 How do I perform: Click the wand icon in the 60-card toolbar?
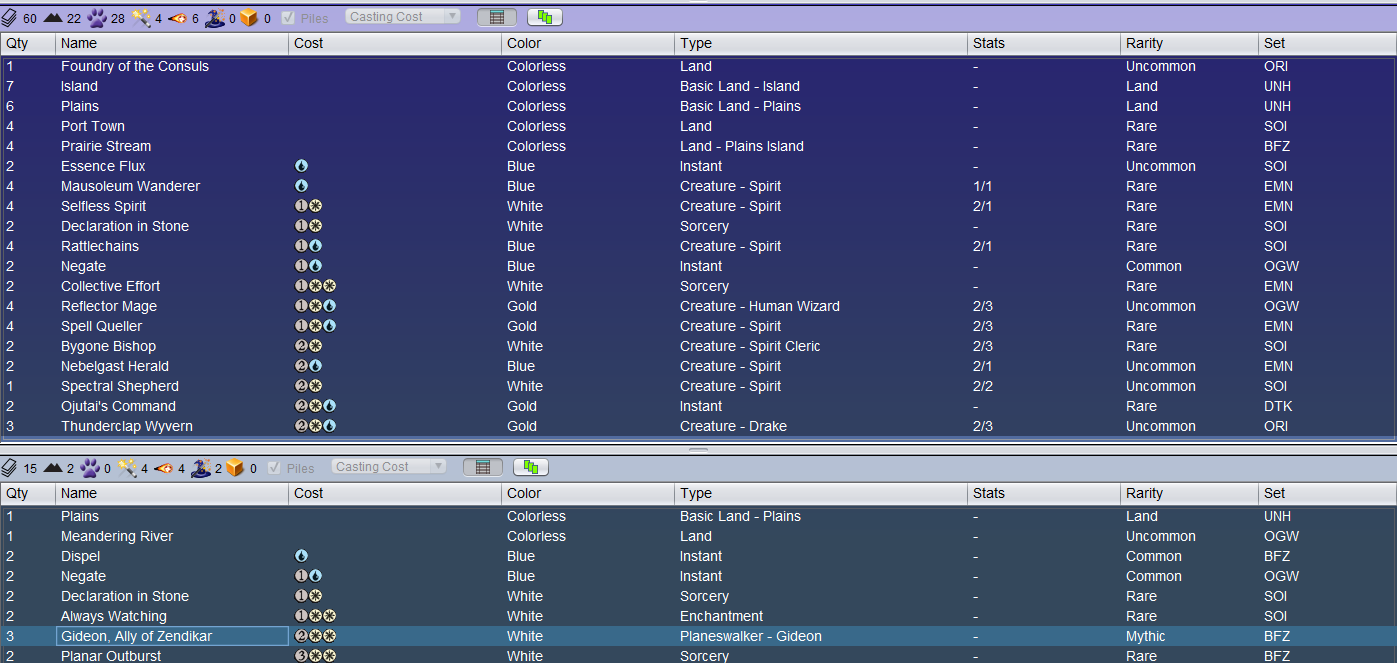(x=141, y=18)
